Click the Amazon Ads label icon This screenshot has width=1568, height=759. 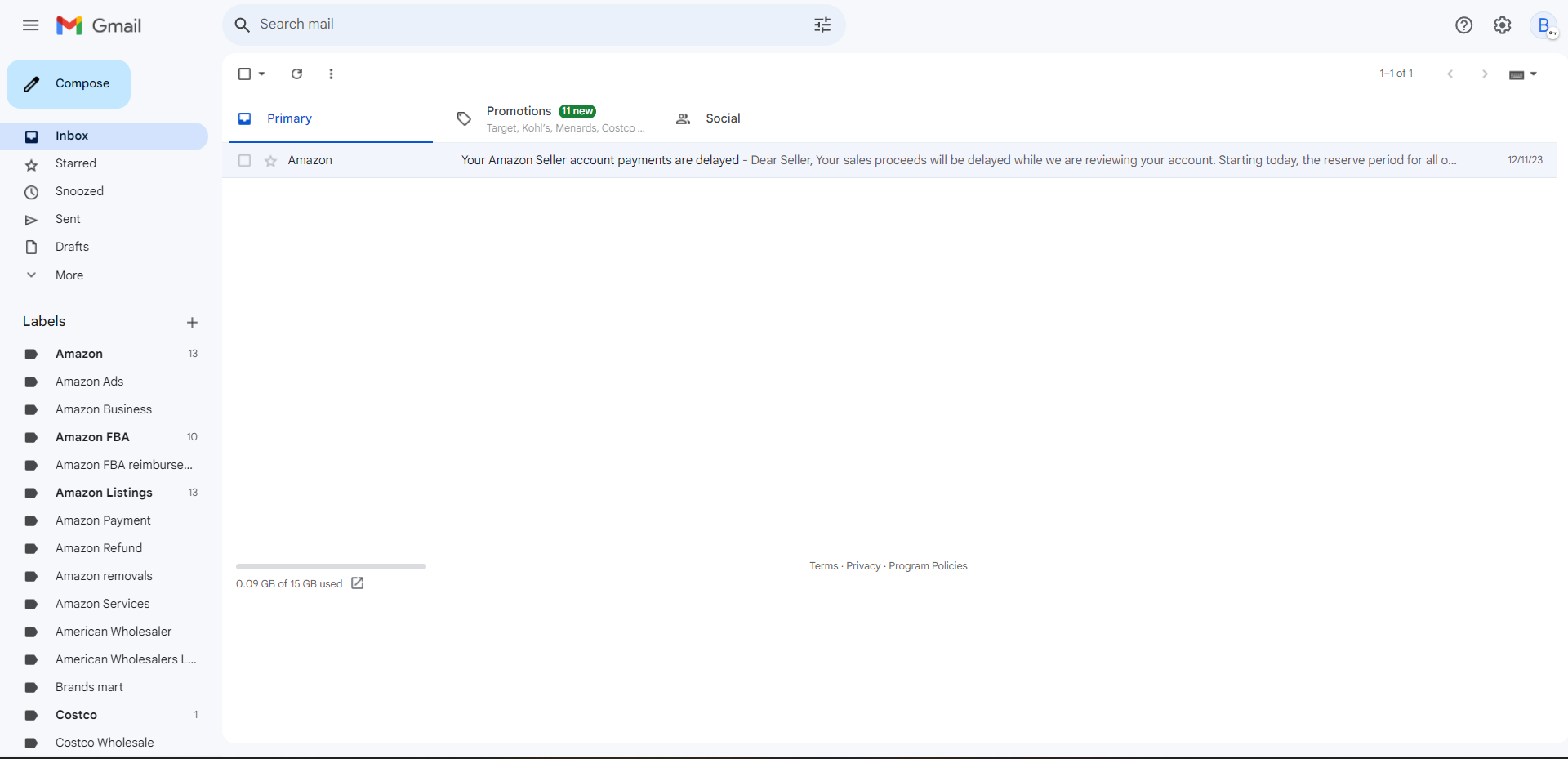pyautogui.click(x=31, y=382)
